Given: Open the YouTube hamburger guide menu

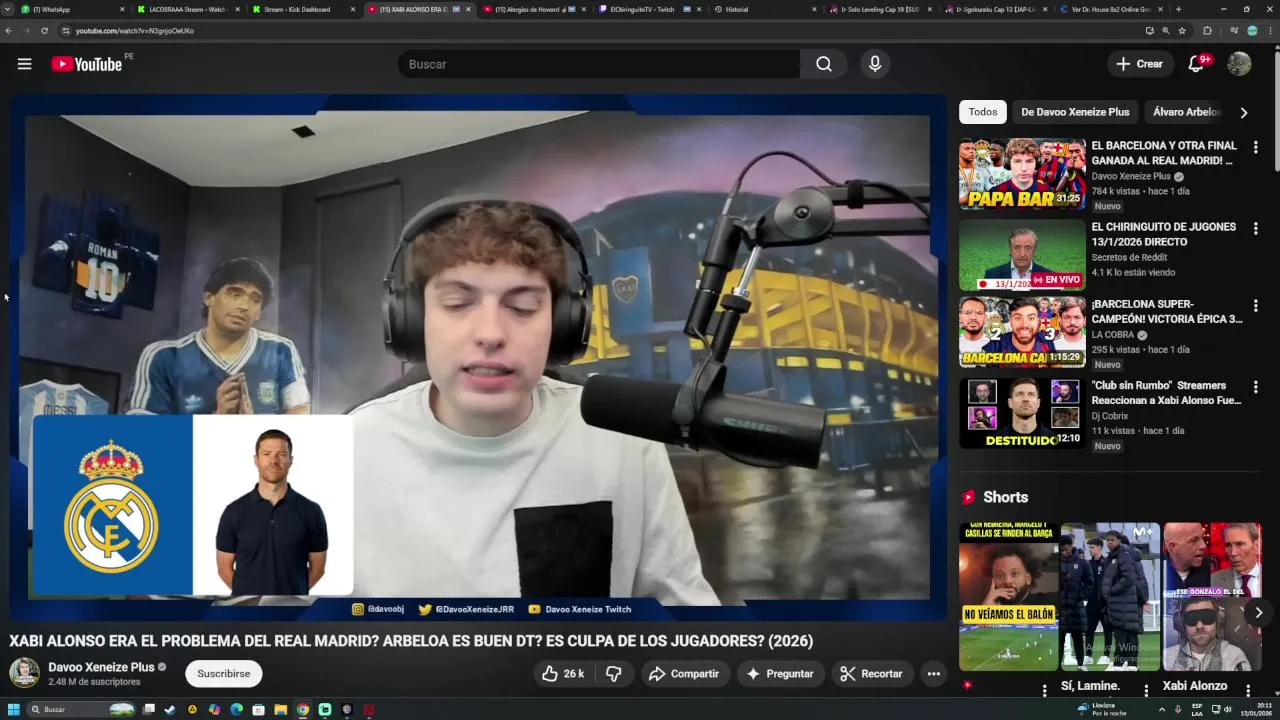Looking at the screenshot, I should tap(24, 64).
